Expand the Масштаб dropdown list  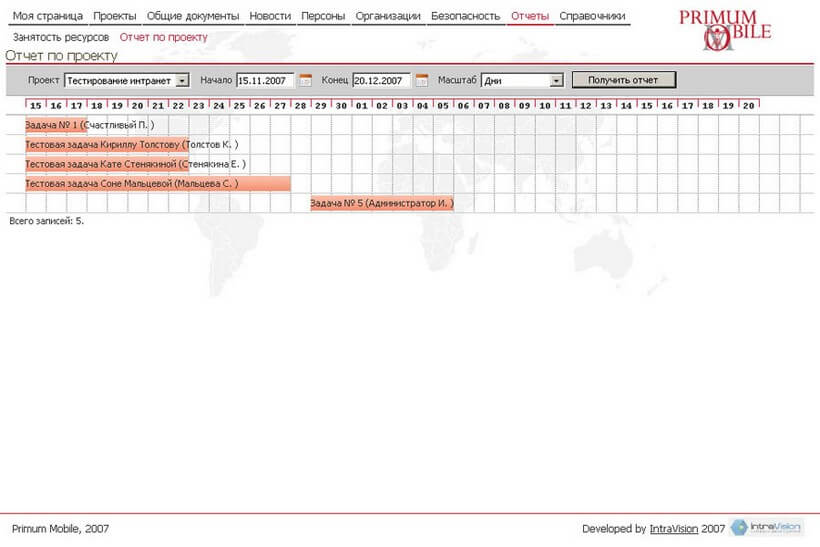point(557,80)
